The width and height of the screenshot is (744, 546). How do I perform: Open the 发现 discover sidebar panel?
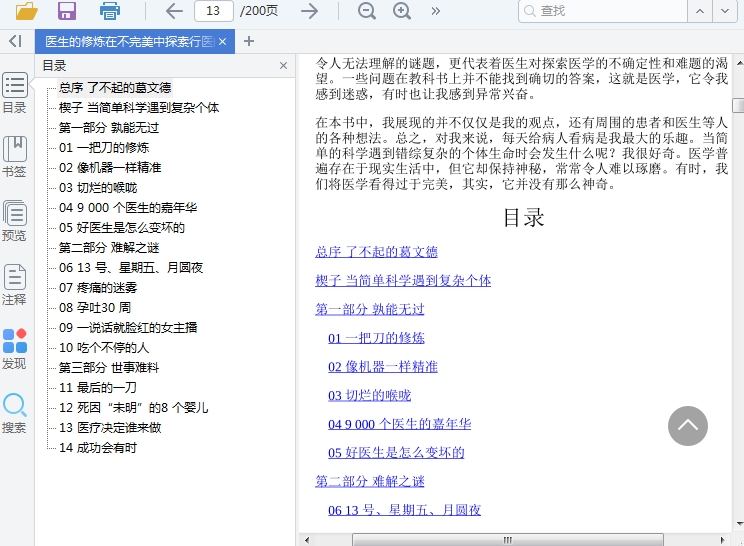[x=15, y=349]
